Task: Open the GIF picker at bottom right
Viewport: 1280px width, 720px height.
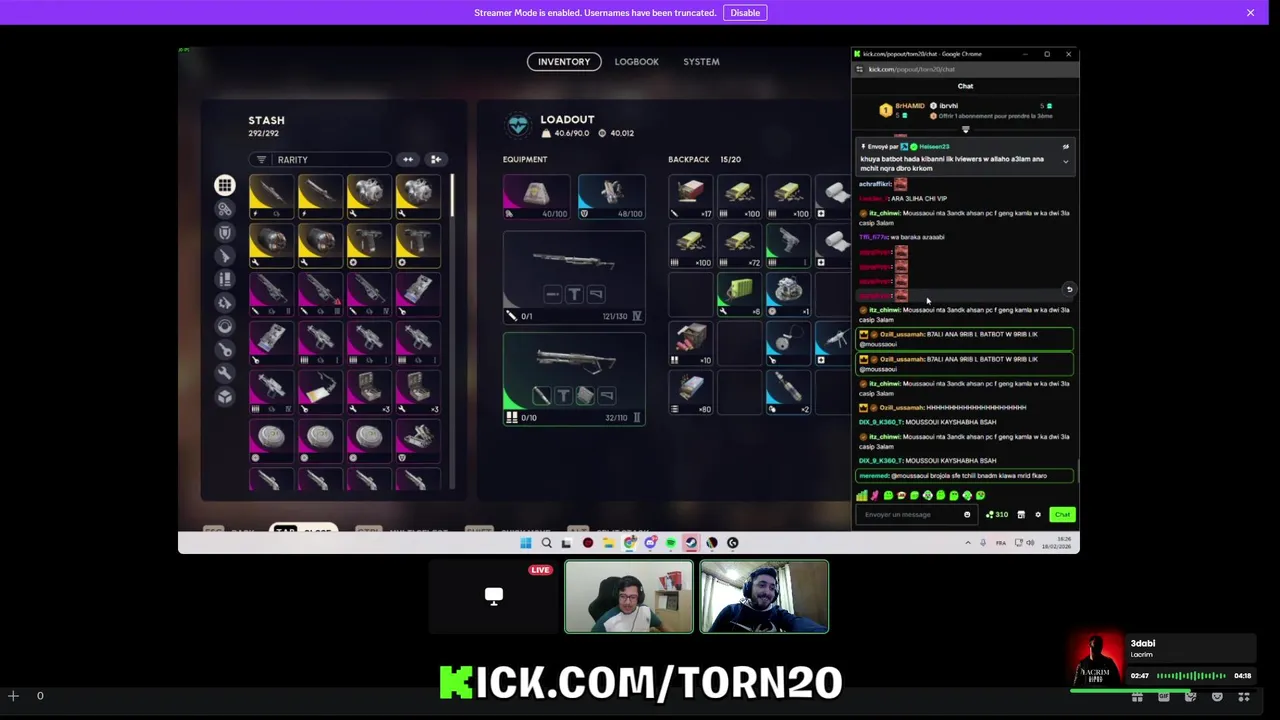Action: [x=1163, y=697]
